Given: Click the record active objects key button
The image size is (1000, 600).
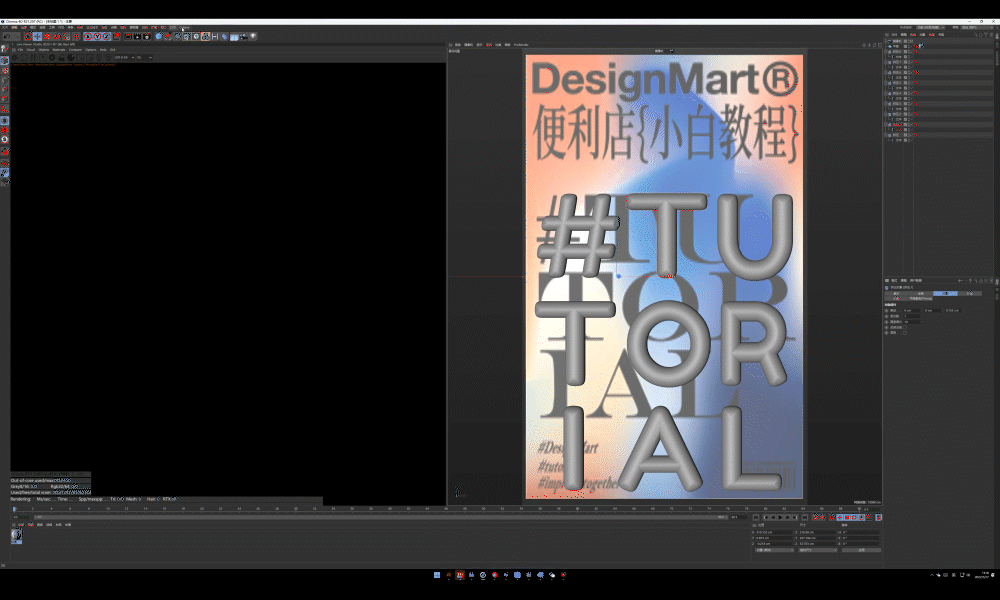Looking at the screenshot, I should click(x=815, y=518).
